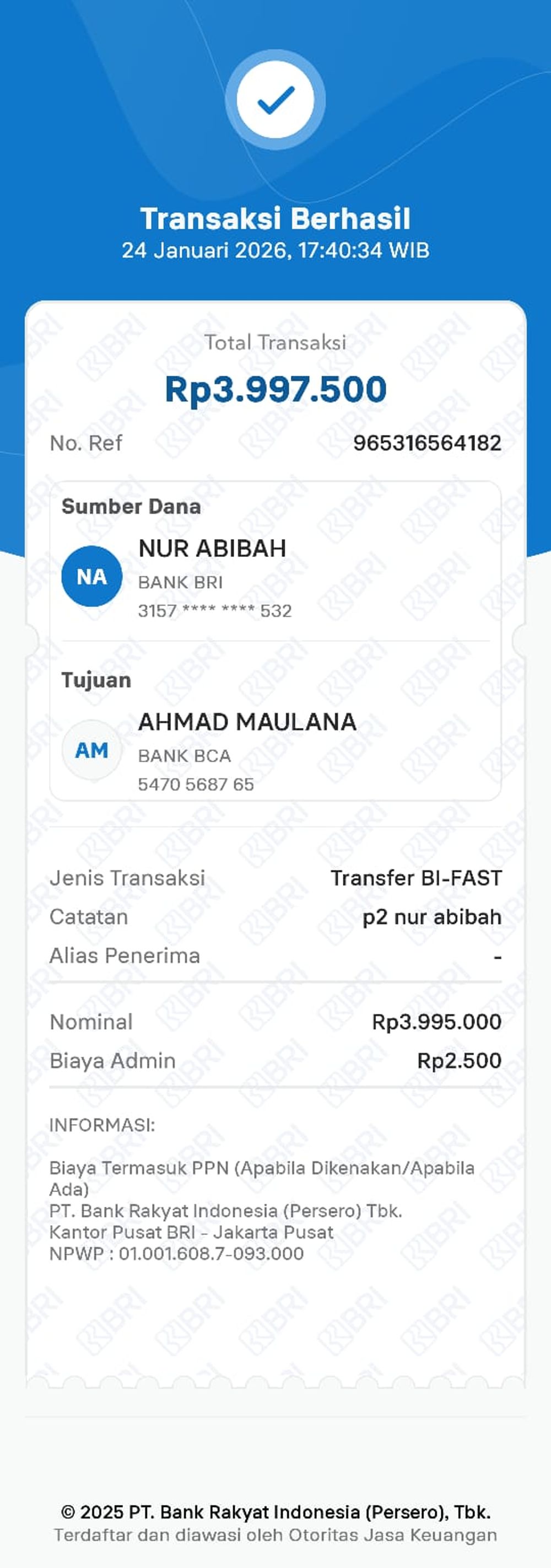Click the NPWP number line
Screen dimensions: 551x1568
click(x=176, y=1253)
